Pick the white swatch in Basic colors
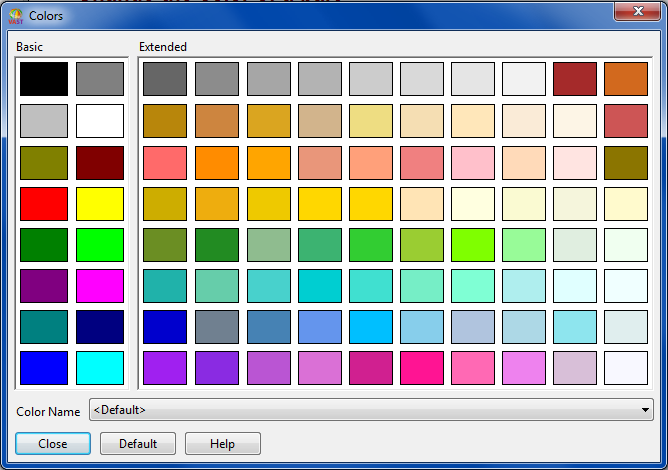Viewport: 668px width, 470px height. 100,121
